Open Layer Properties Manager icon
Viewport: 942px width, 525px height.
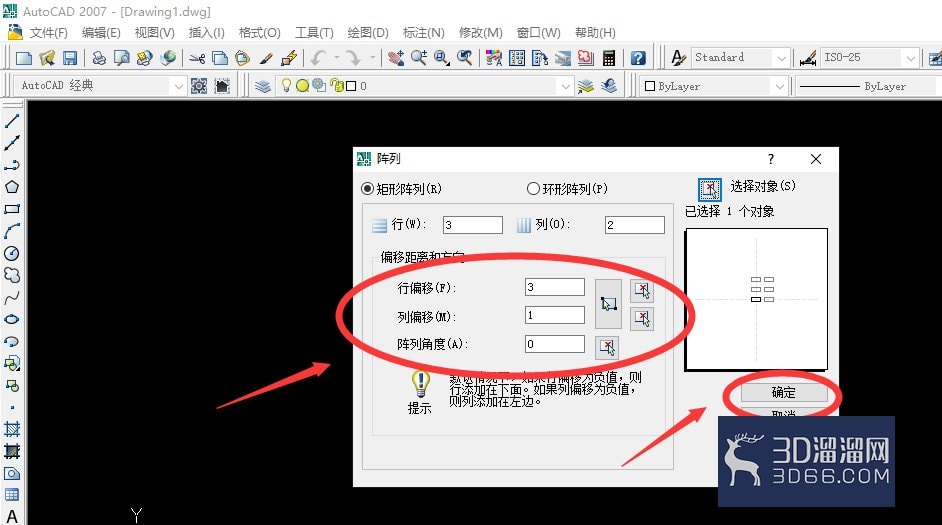pyautogui.click(x=263, y=86)
